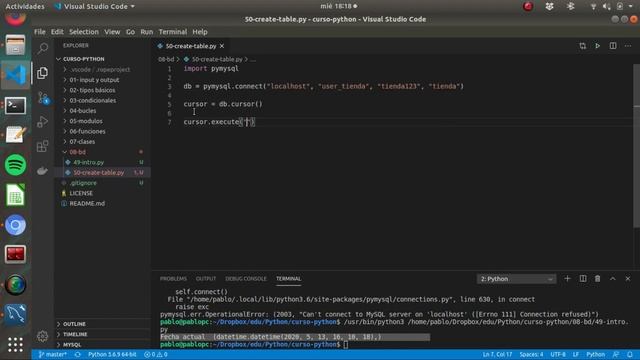Viewport: 640px width, 360px height.
Task: Open the Extensions view icon
Action: point(42,146)
